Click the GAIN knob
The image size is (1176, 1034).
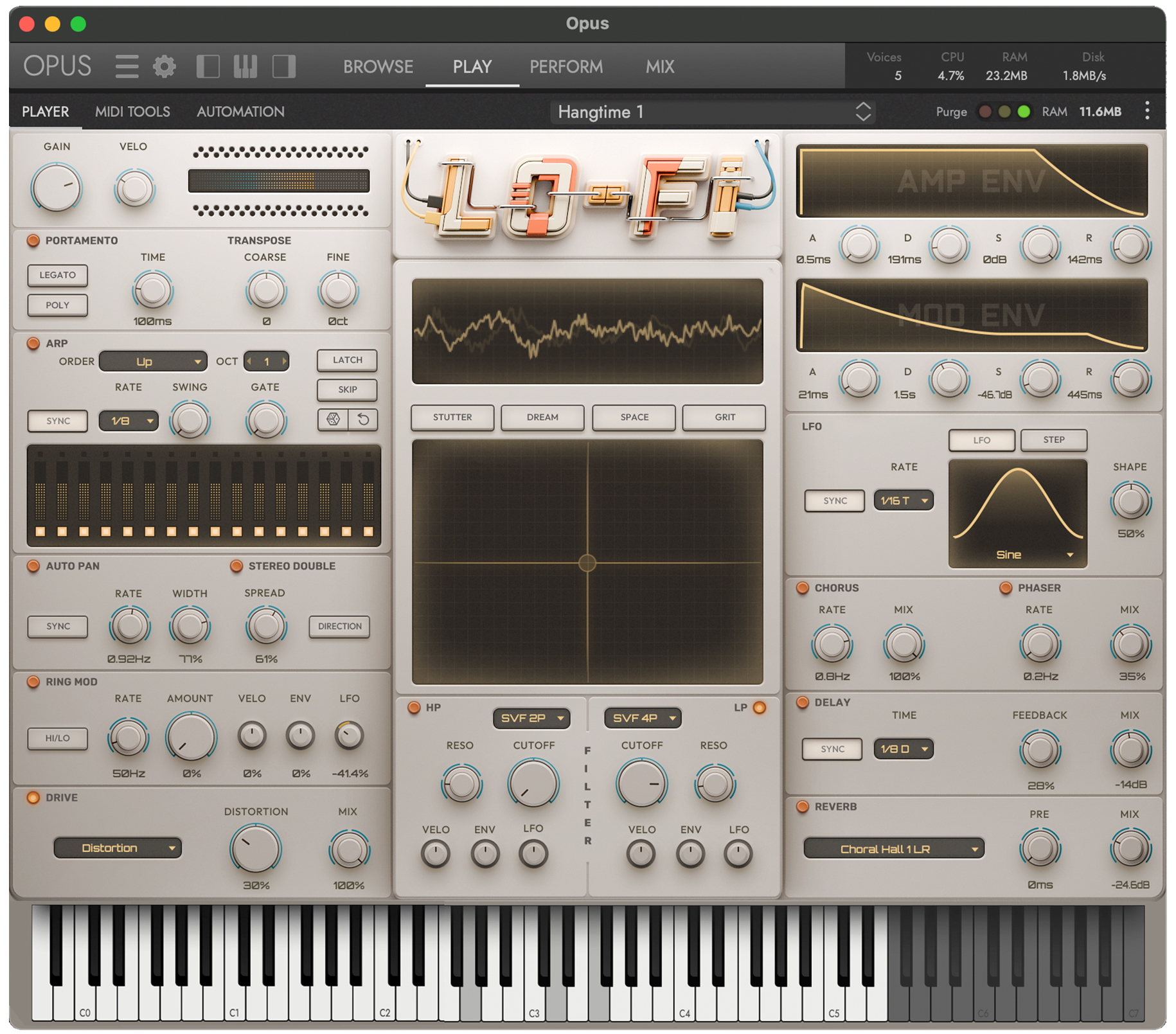(57, 188)
